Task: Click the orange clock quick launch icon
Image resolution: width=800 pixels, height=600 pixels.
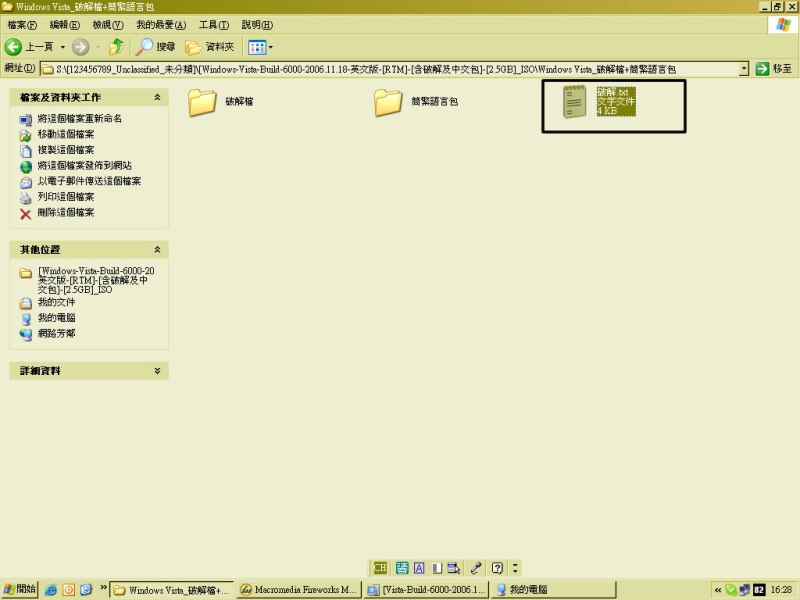Action: tap(68, 590)
